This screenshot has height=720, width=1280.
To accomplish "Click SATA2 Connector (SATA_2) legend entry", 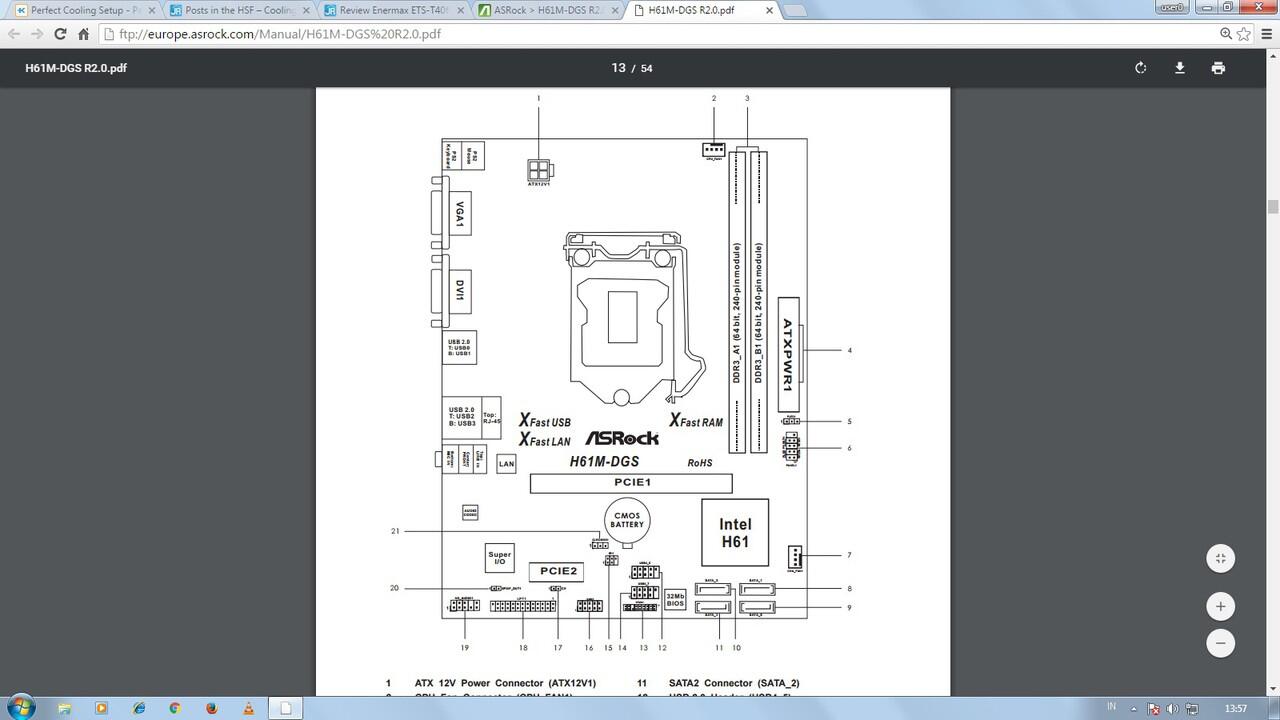I will (733, 683).
